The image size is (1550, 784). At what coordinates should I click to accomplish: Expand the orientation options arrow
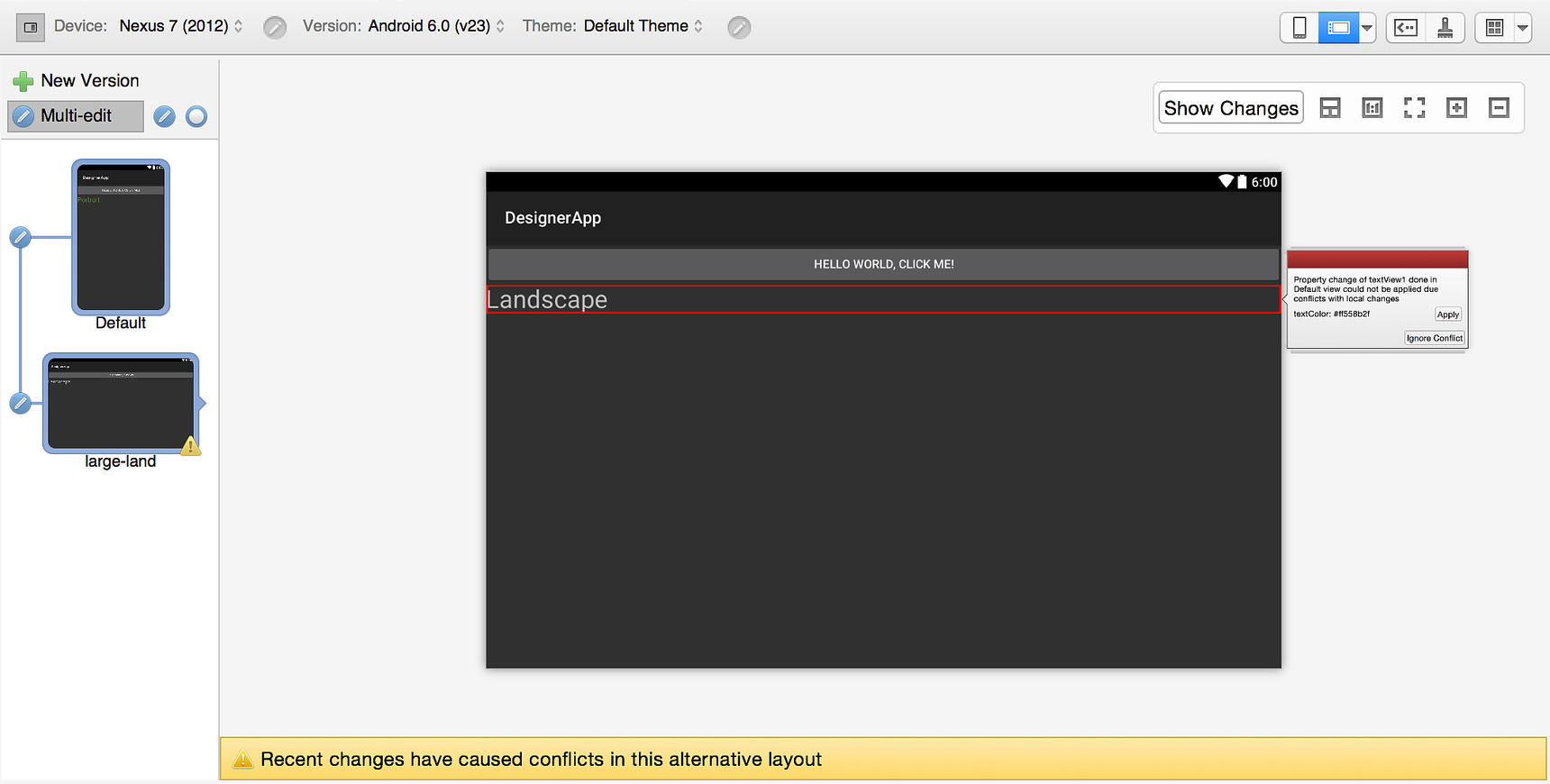[x=1367, y=27]
